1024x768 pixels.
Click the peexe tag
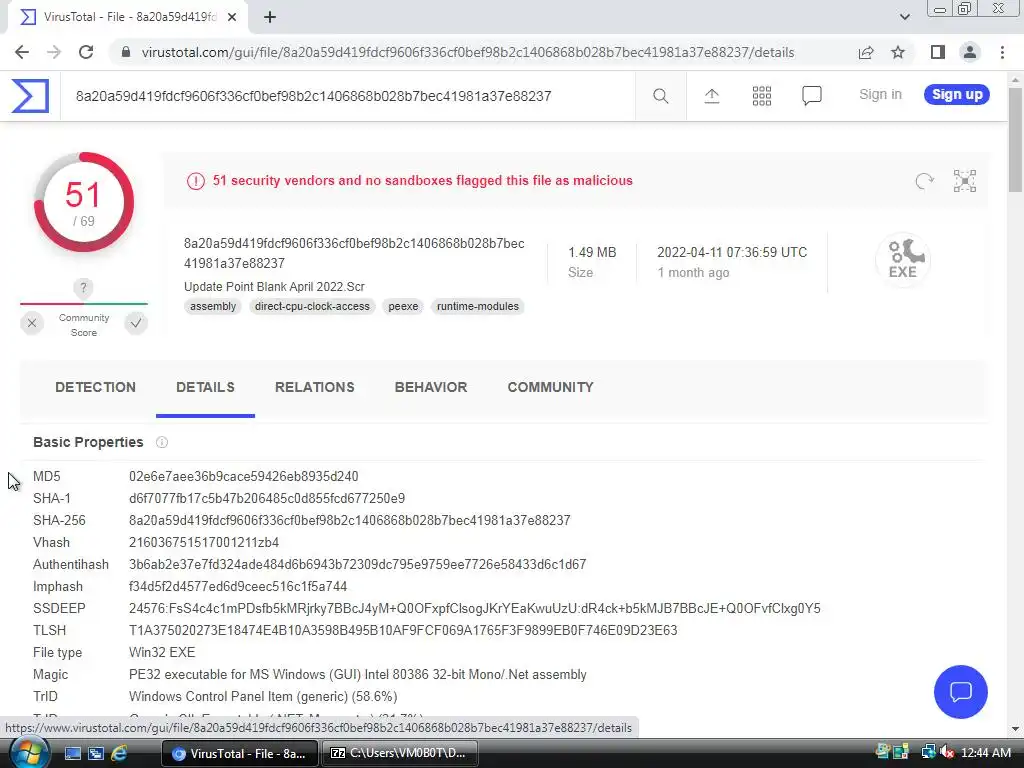403,306
